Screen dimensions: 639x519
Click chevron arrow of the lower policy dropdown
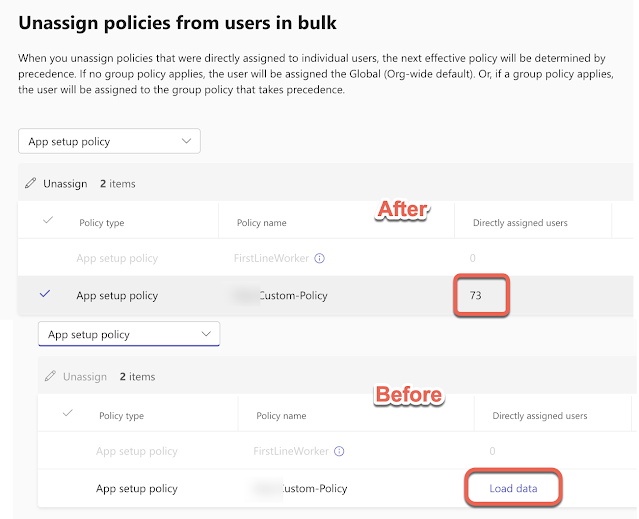[x=206, y=334]
